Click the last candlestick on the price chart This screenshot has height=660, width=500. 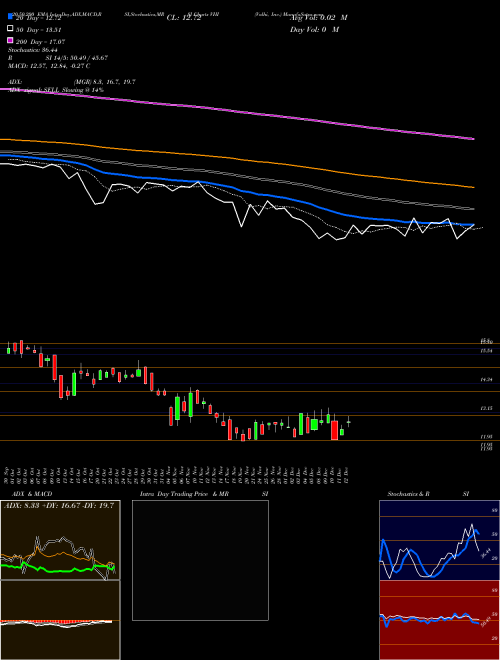pos(348,421)
